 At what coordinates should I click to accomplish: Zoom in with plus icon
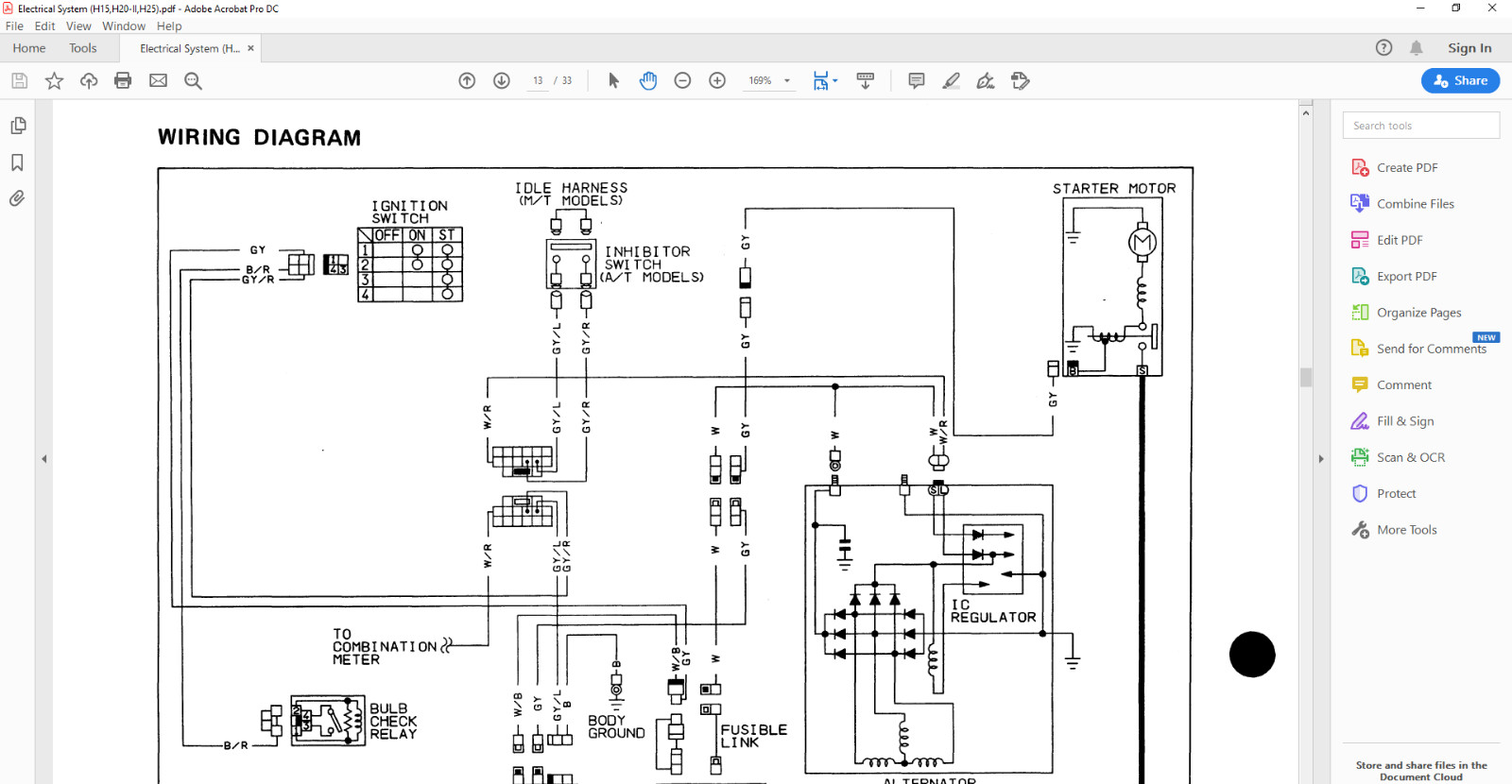[717, 81]
